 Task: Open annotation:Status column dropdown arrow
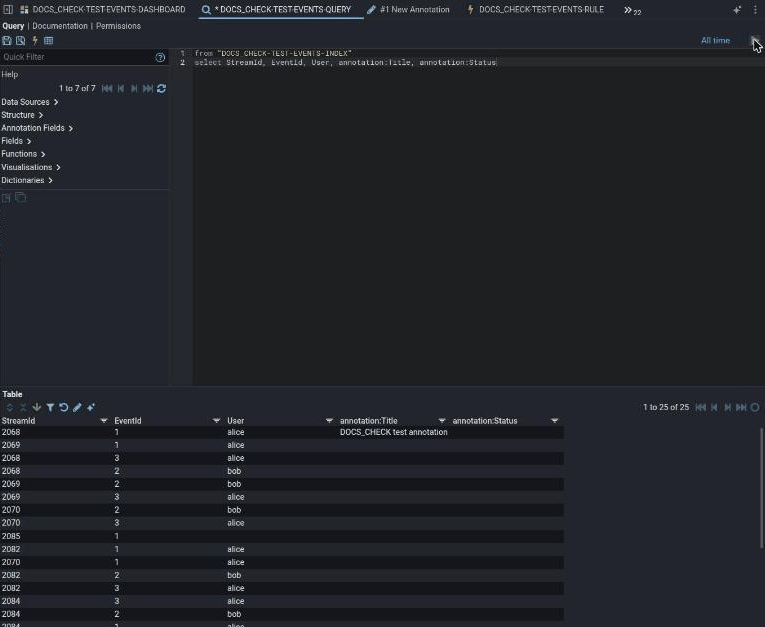click(x=555, y=421)
